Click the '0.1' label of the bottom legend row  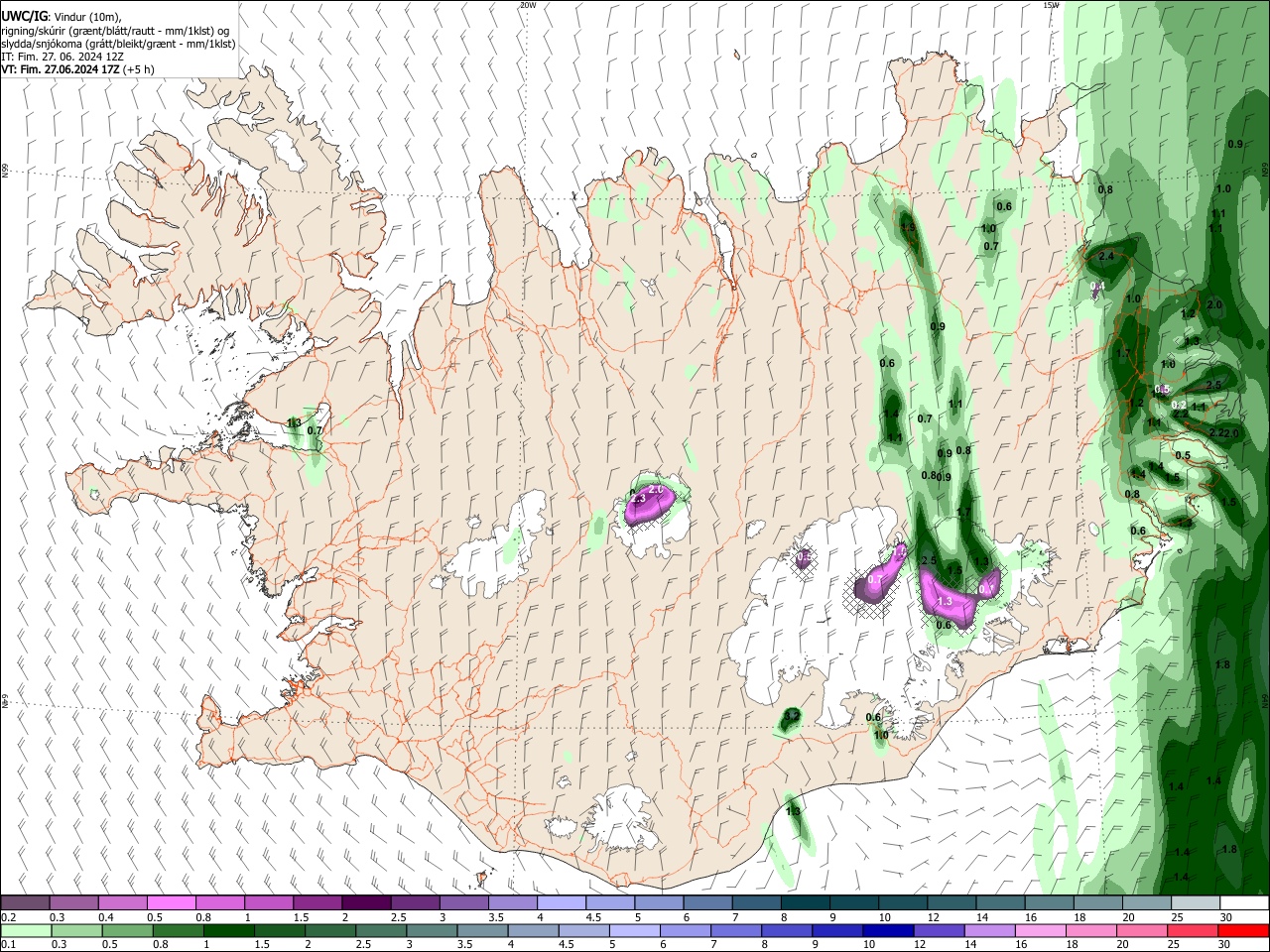pos(9,944)
